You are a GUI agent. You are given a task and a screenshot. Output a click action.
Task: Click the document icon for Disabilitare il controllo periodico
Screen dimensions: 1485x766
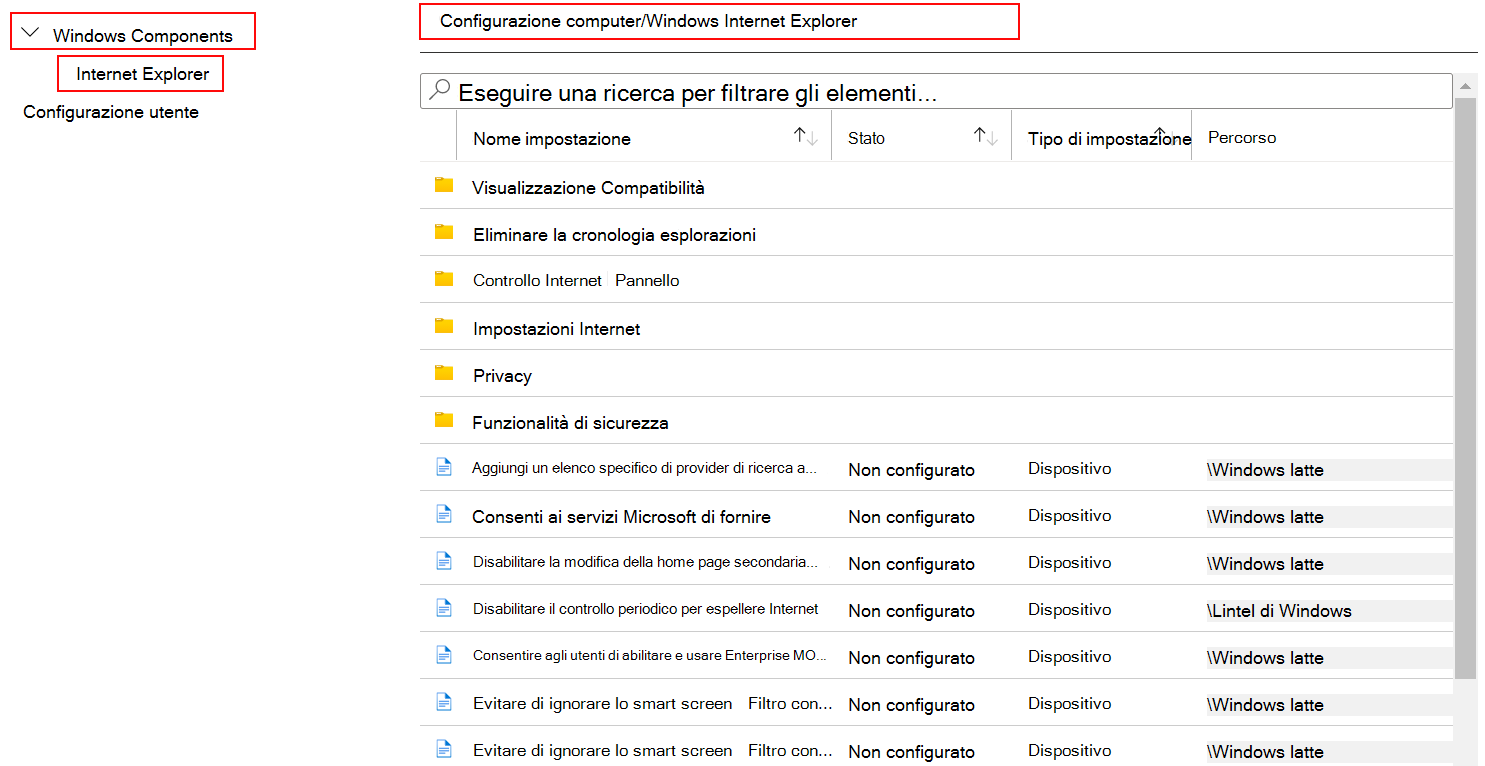(444, 608)
